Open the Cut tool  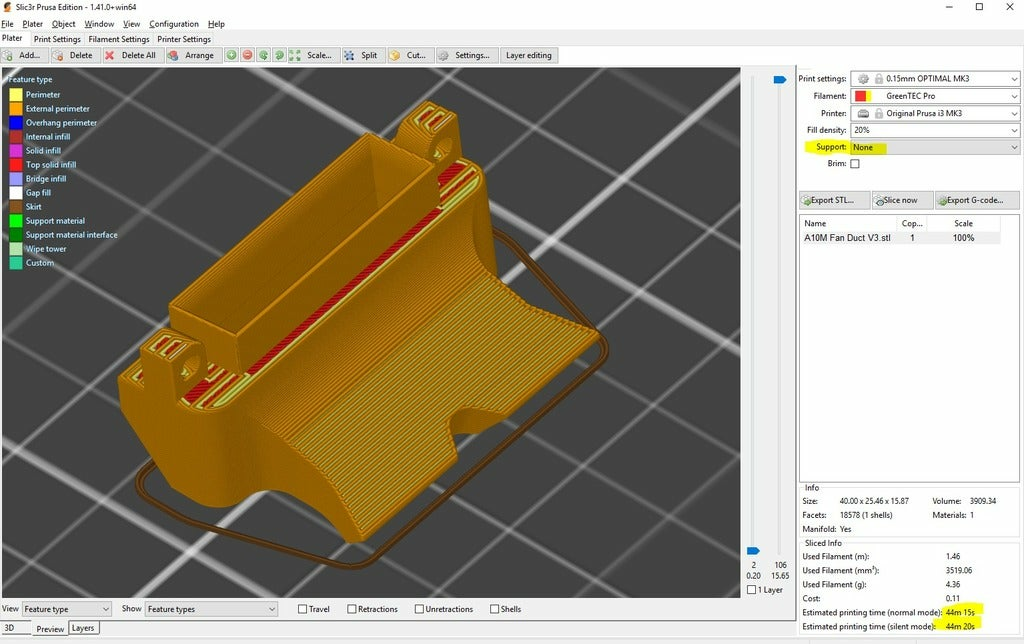(x=412, y=55)
